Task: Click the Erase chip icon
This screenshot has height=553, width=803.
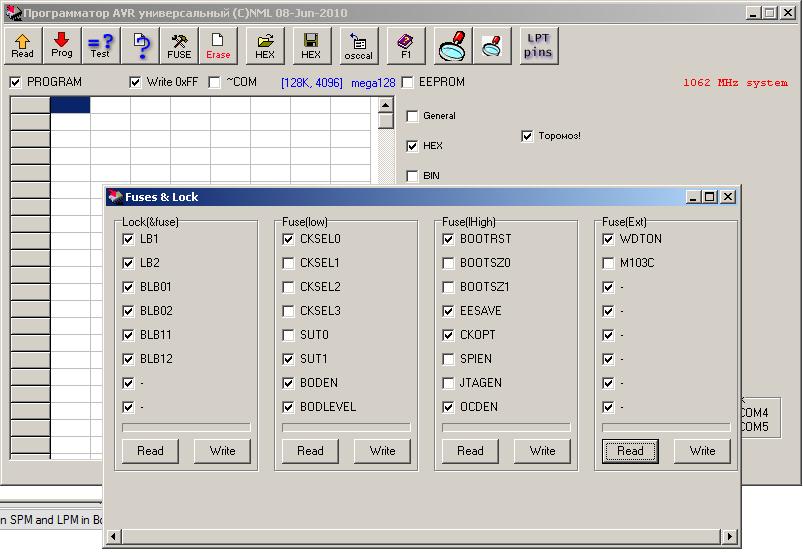Action: (218, 45)
